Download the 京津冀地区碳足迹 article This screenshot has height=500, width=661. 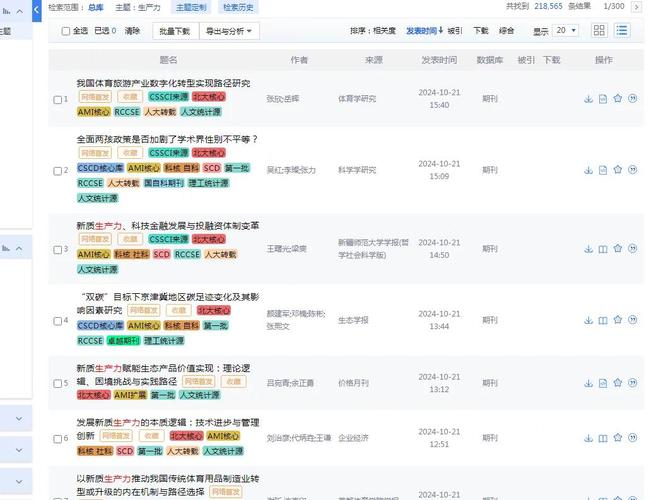pos(588,320)
